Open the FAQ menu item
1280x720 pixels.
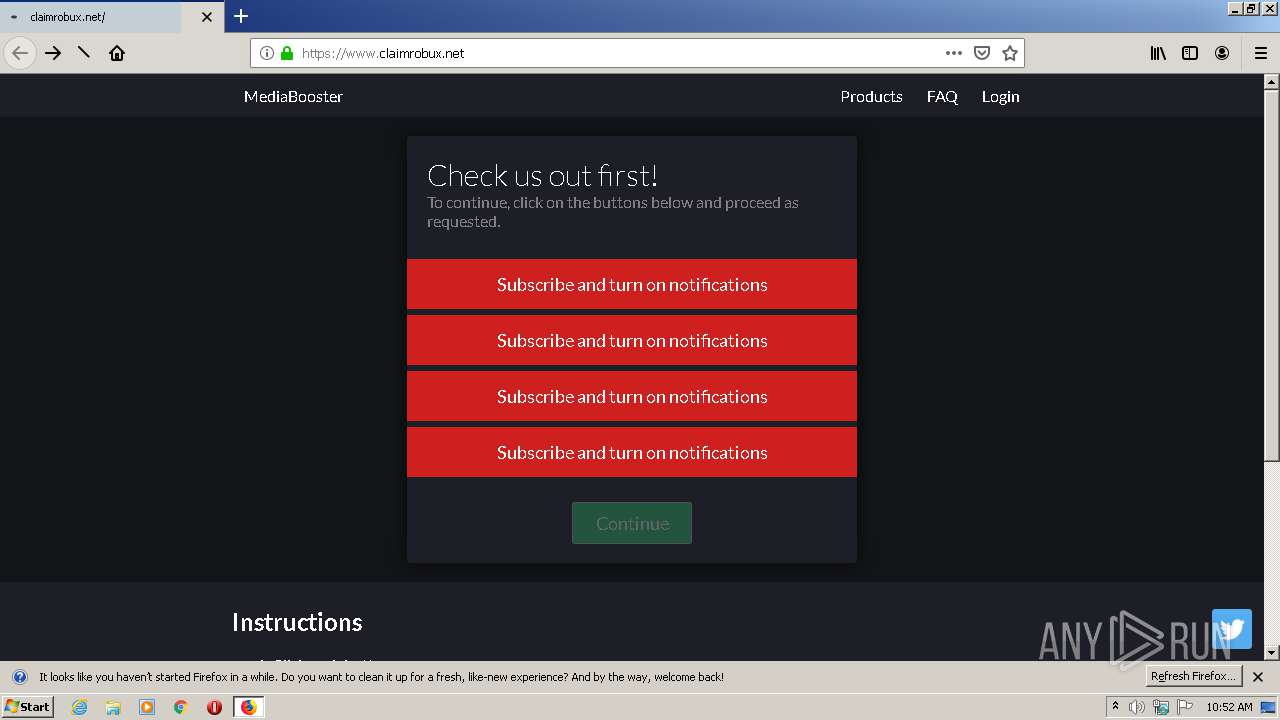click(x=942, y=97)
